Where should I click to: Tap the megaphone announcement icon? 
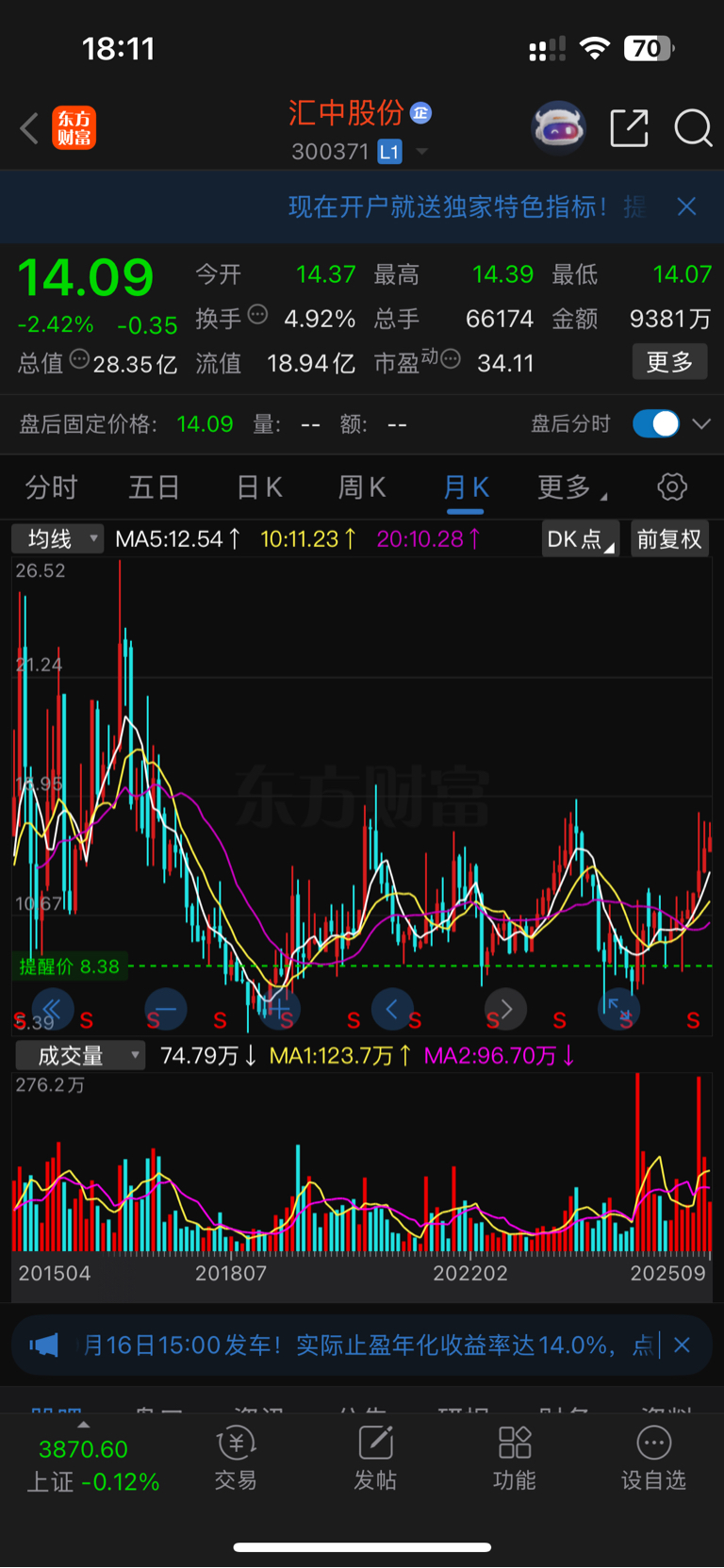(x=44, y=1345)
